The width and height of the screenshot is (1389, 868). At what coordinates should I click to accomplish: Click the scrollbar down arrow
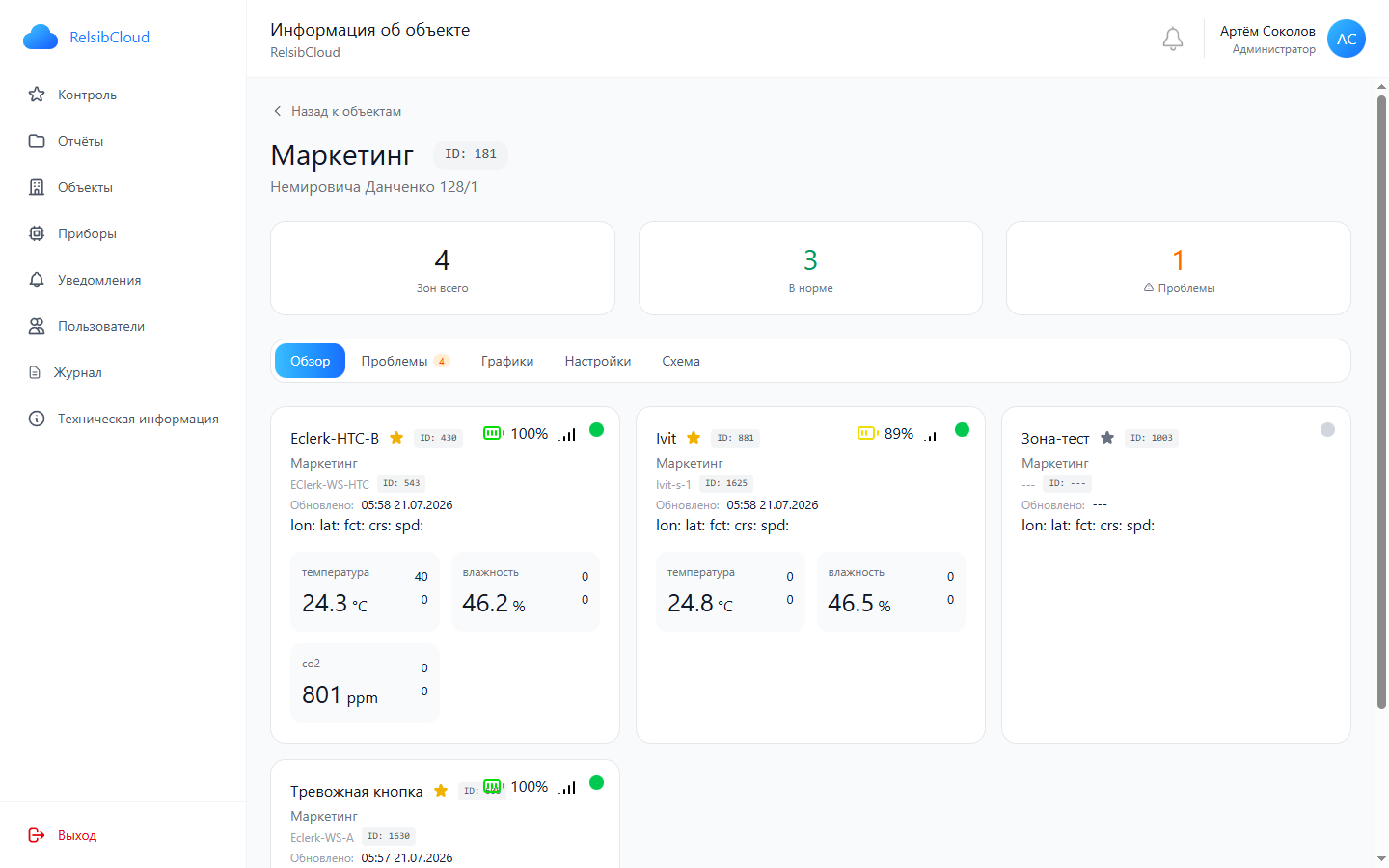click(1381, 858)
